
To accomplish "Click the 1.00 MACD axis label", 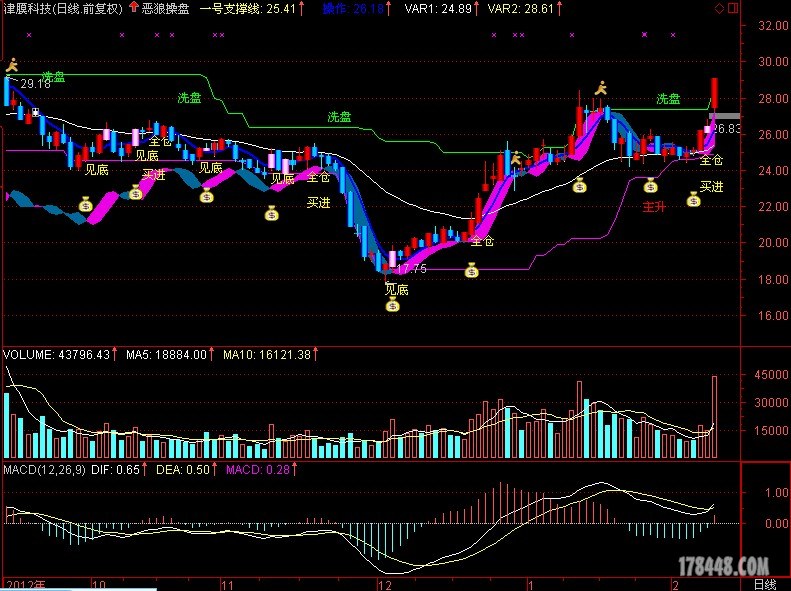I will tap(777, 492).
